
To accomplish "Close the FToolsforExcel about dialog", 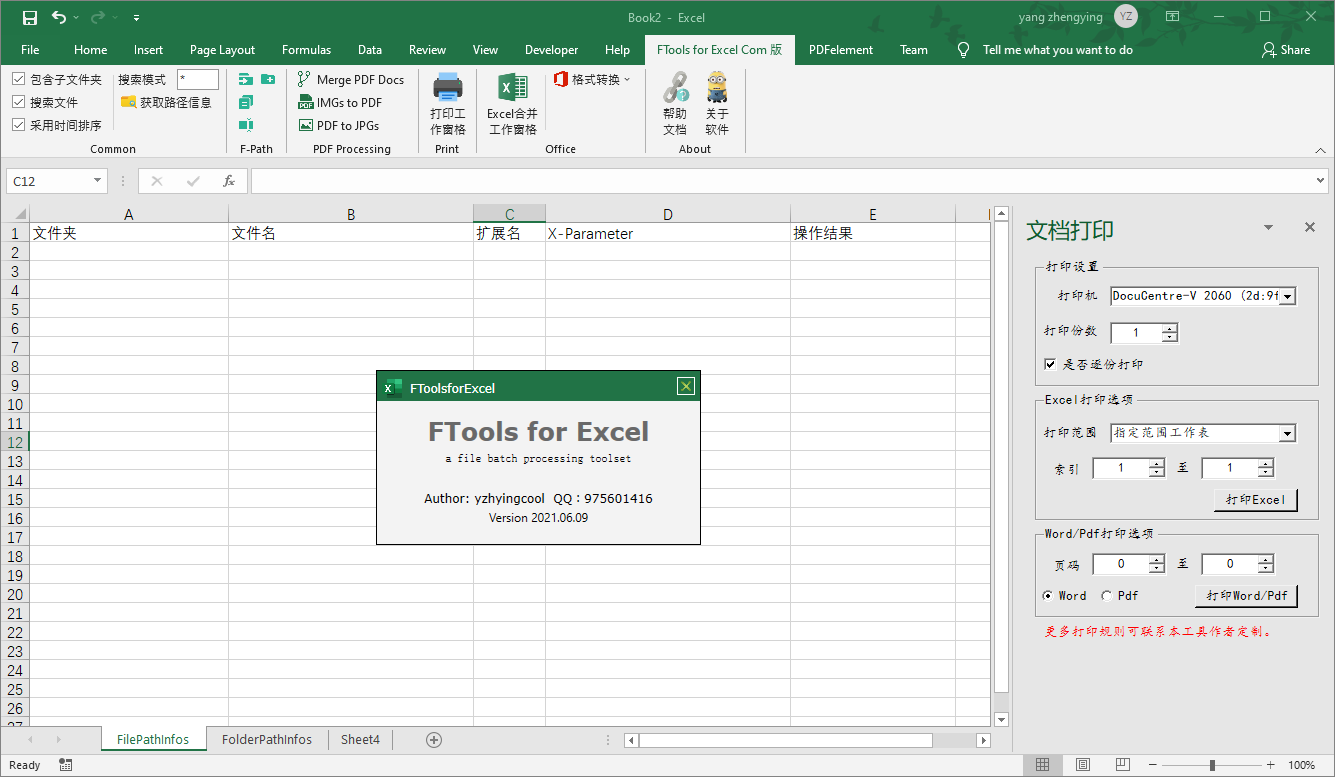I will [685, 387].
